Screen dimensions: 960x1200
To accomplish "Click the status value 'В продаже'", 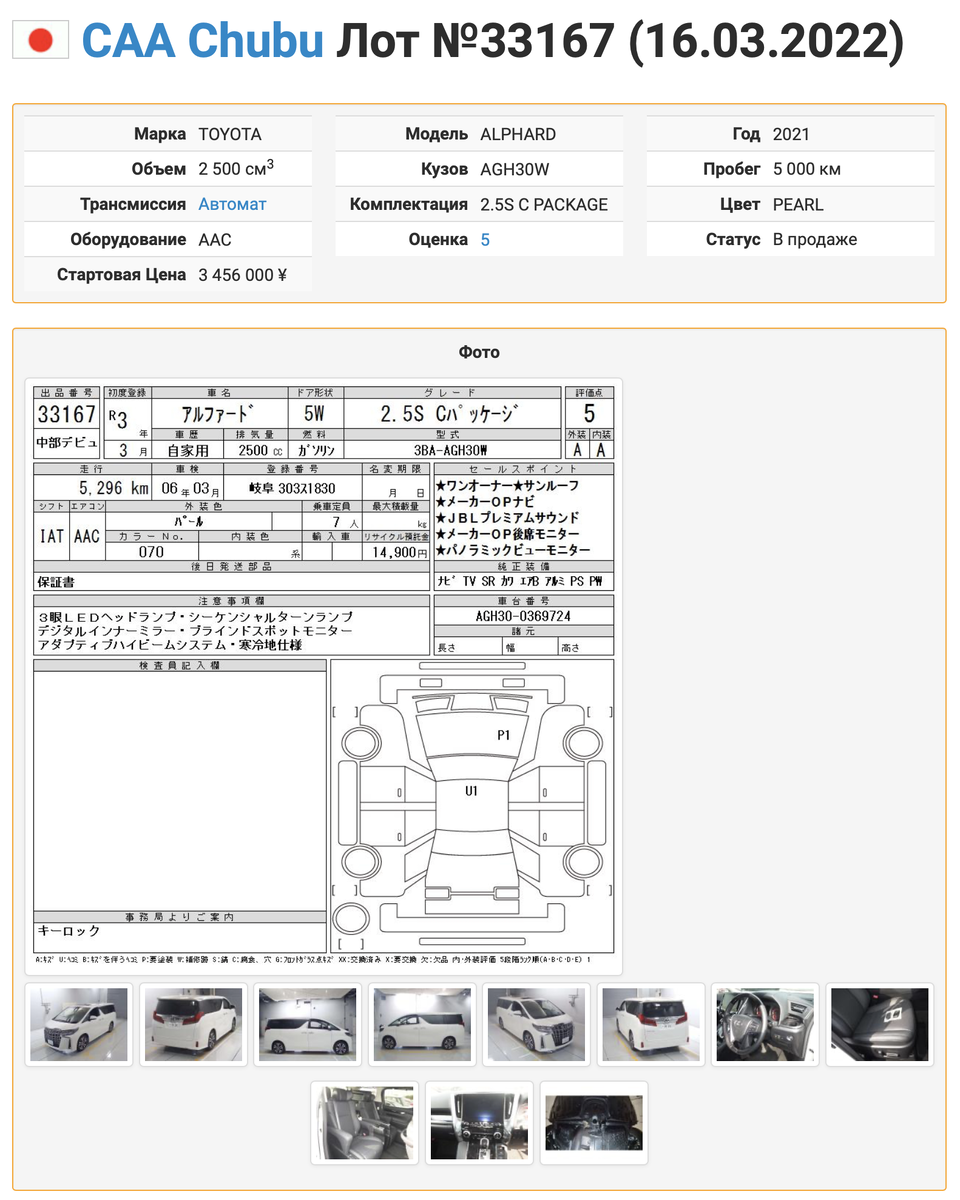I will tap(815, 239).
